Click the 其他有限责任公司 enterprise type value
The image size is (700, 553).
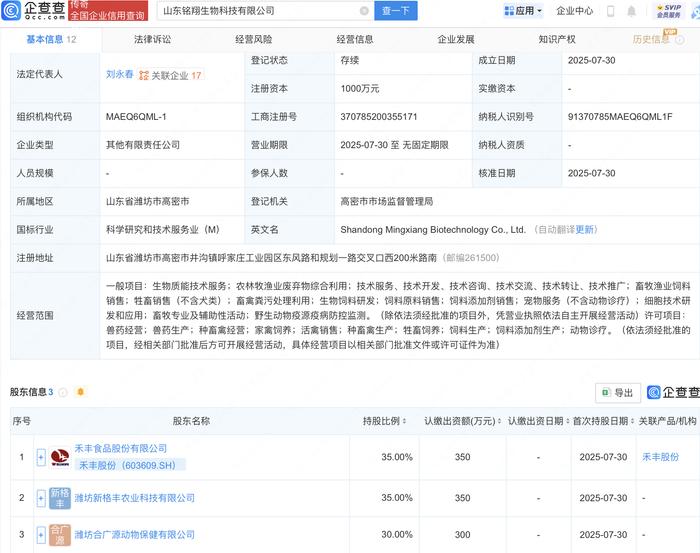(x=143, y=145)
